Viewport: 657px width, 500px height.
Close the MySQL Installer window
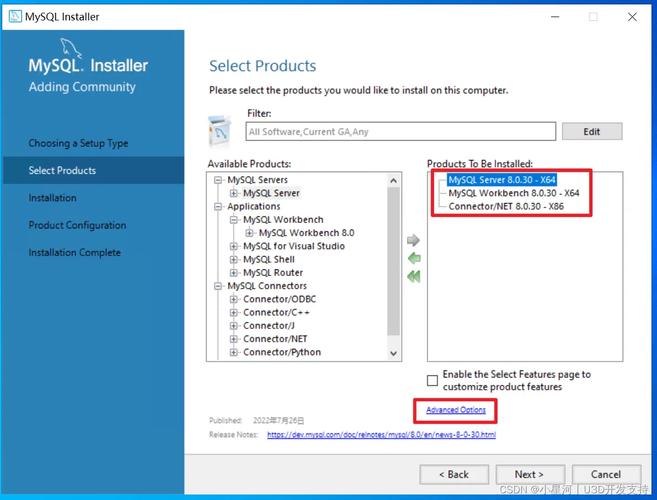(x=632, y=17)
